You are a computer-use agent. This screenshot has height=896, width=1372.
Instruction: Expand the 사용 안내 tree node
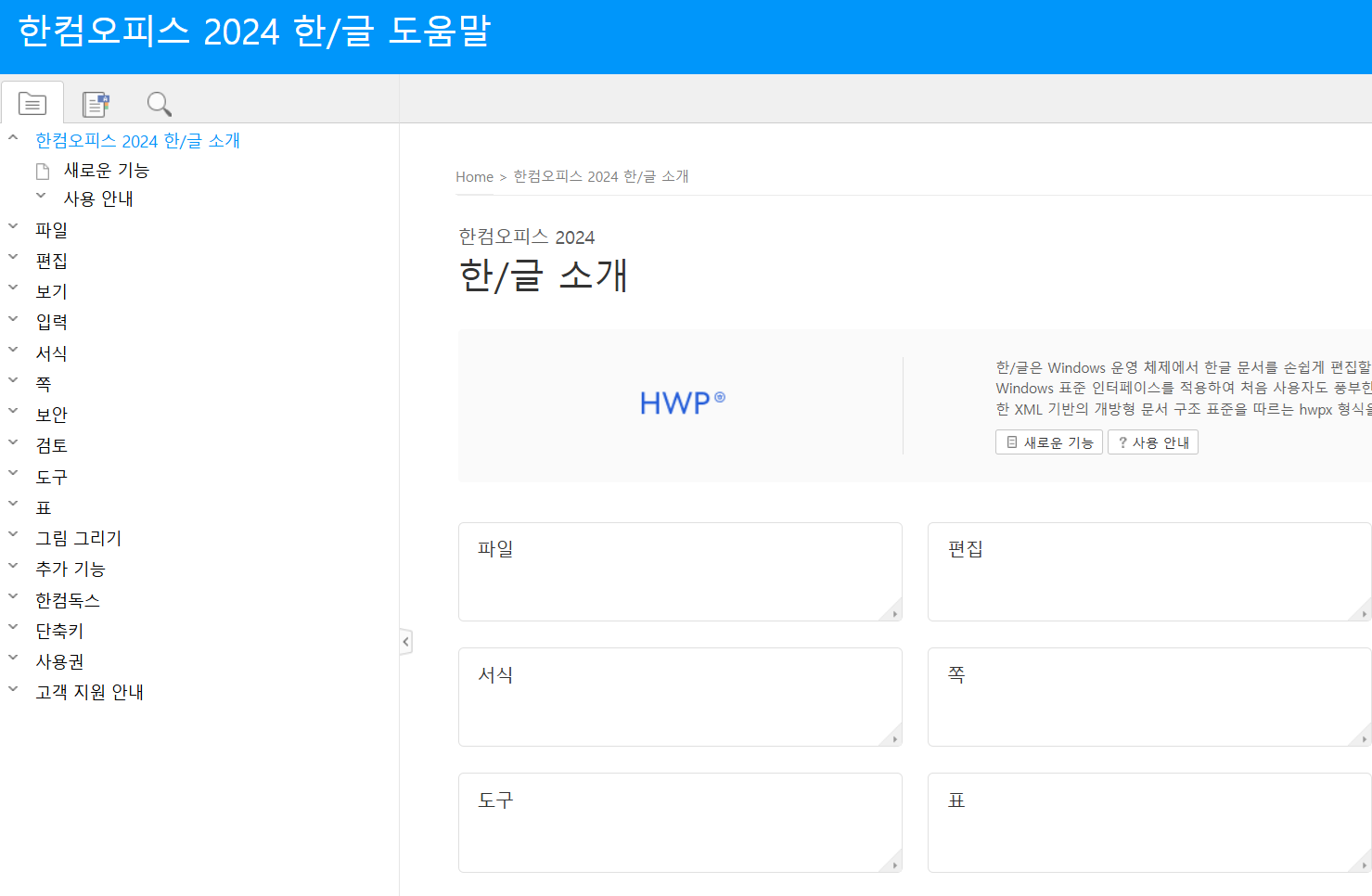41,196
